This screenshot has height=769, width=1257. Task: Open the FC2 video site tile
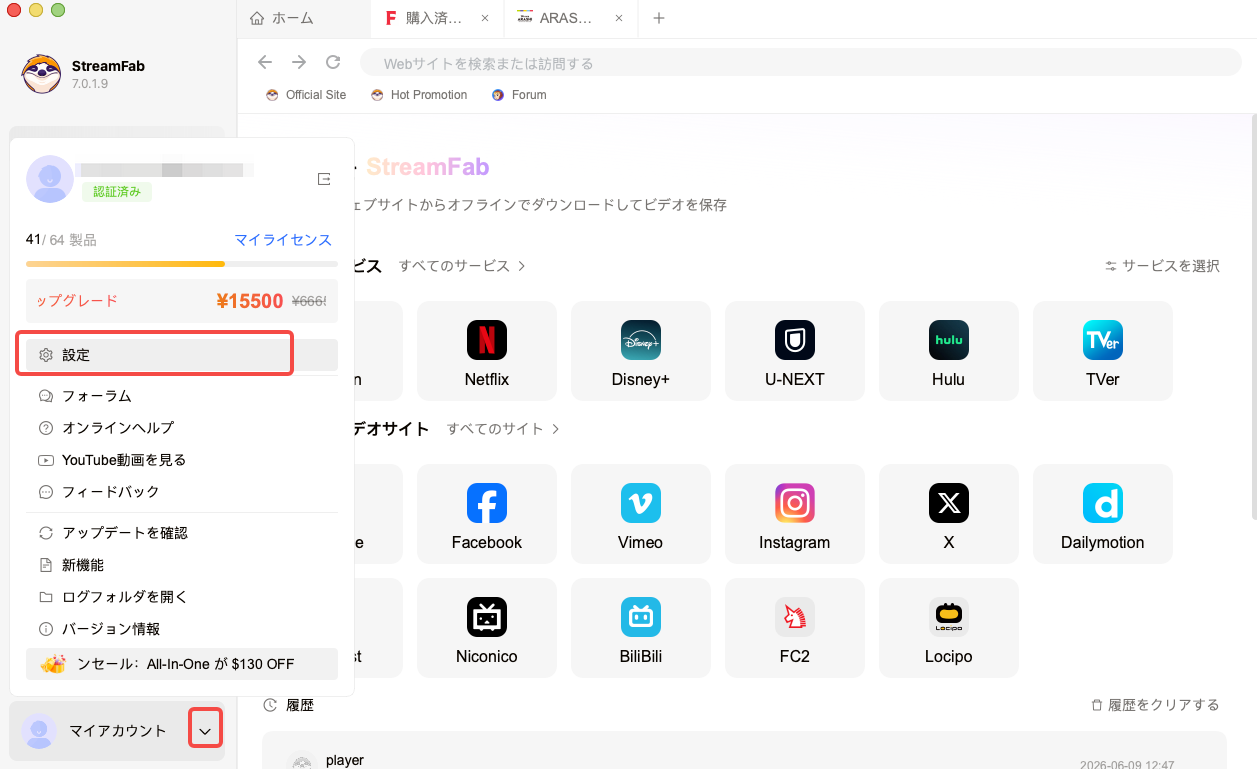794,628
